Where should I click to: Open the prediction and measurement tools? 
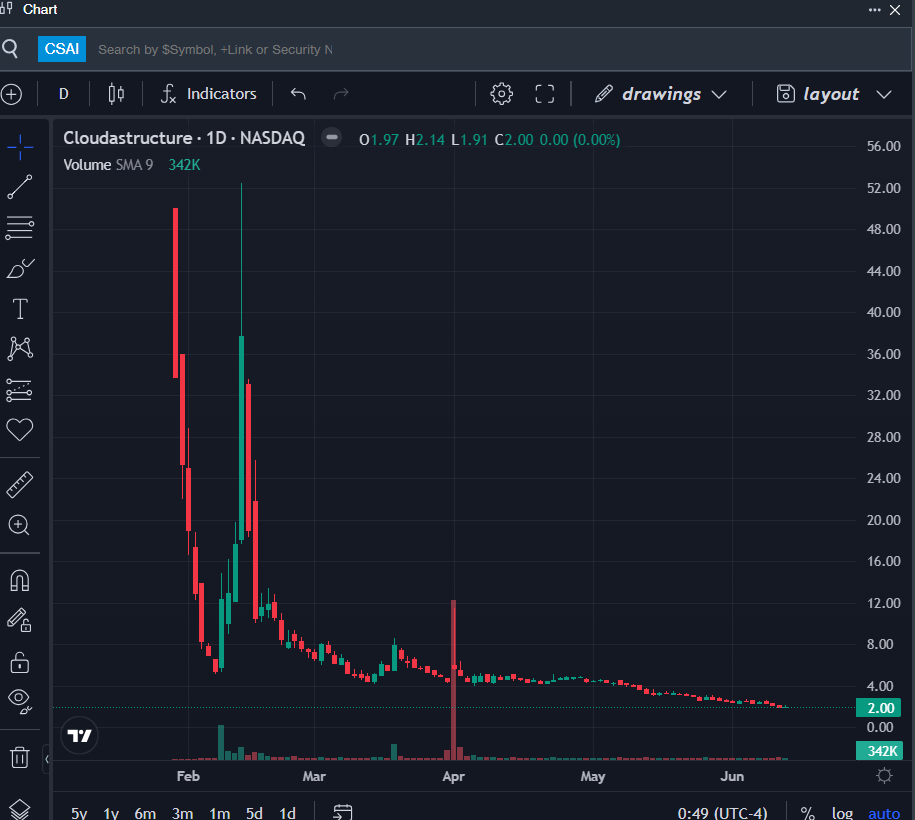click(20, 390)
